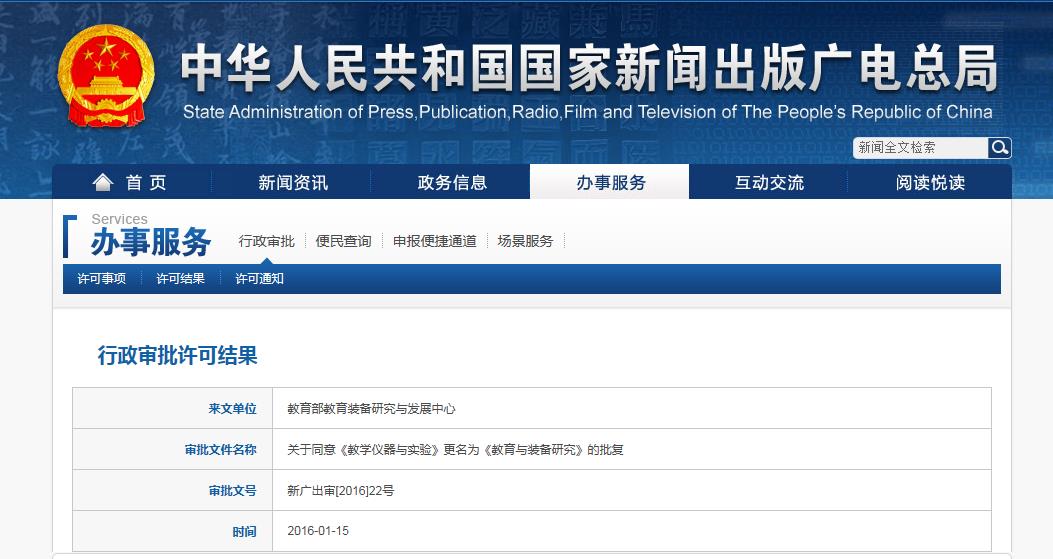Click the approval document title text
Viewport: 1053px width, 559px height.
tap(455, 449)
